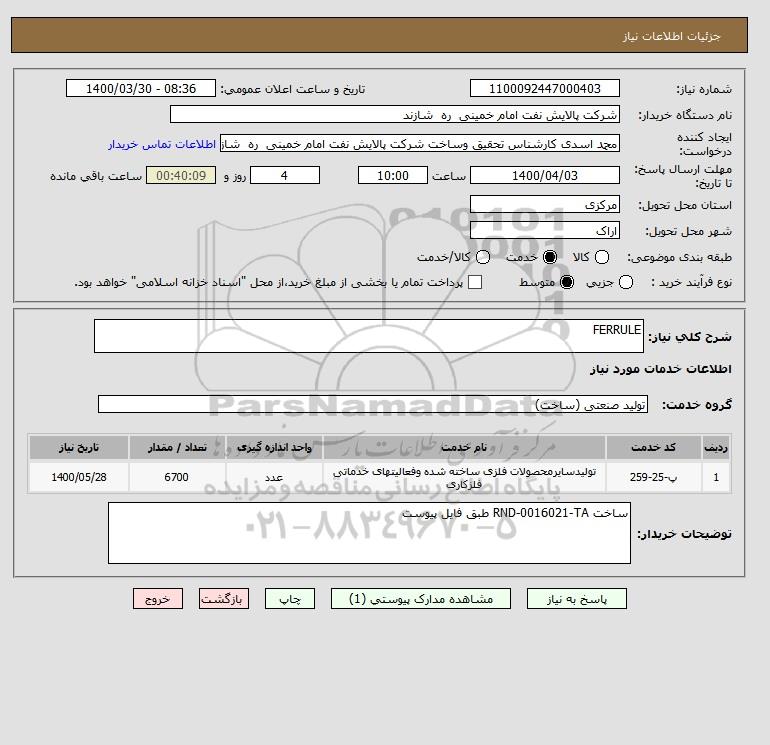Select the کالا/خدمت radio option
The image size is (770, 745).
pyautogui.click(x=483, y=257)
